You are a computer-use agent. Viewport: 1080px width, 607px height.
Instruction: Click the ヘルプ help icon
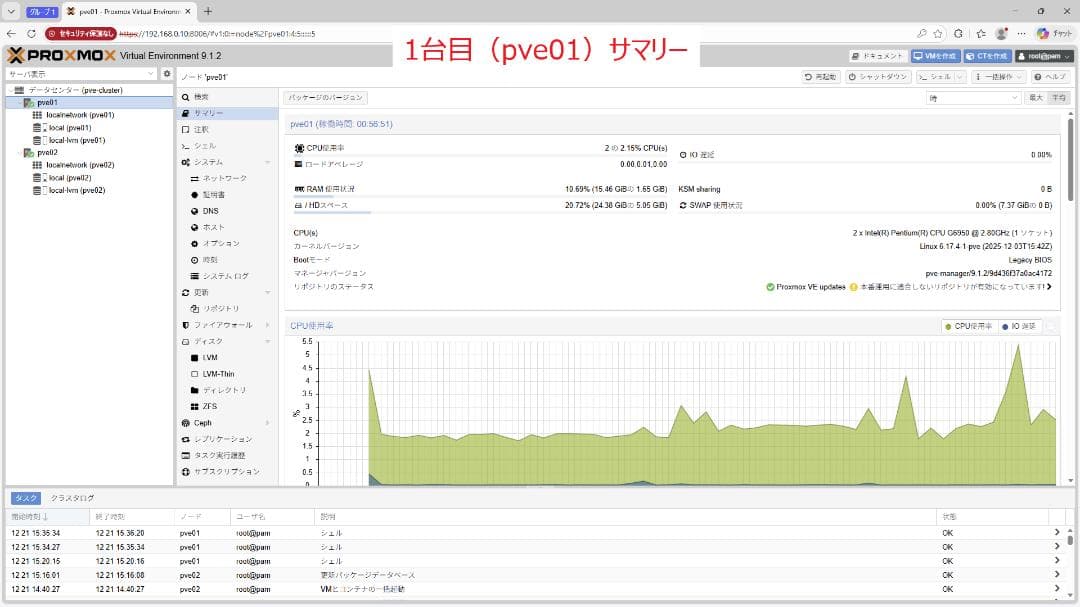[x=1048, y=77]
